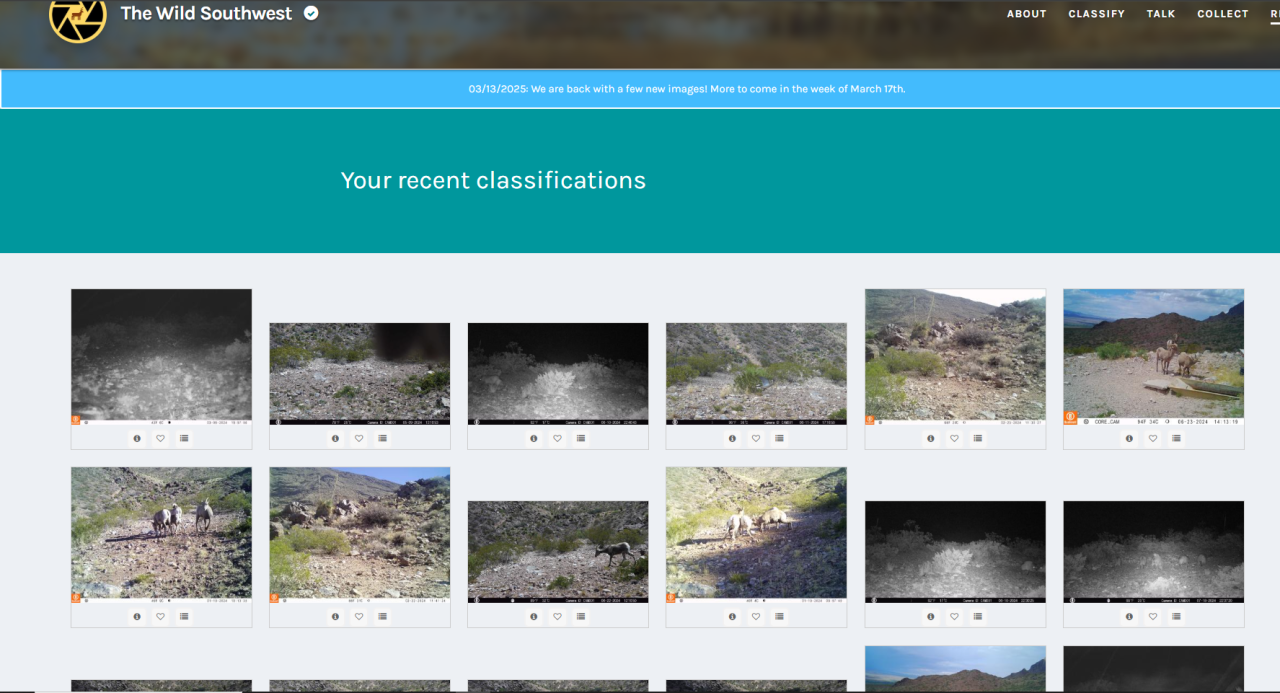Viewport: 1280px width, 693px height.
Task: Open info for the three sheep from behind image
Action: tap(137, 617)
